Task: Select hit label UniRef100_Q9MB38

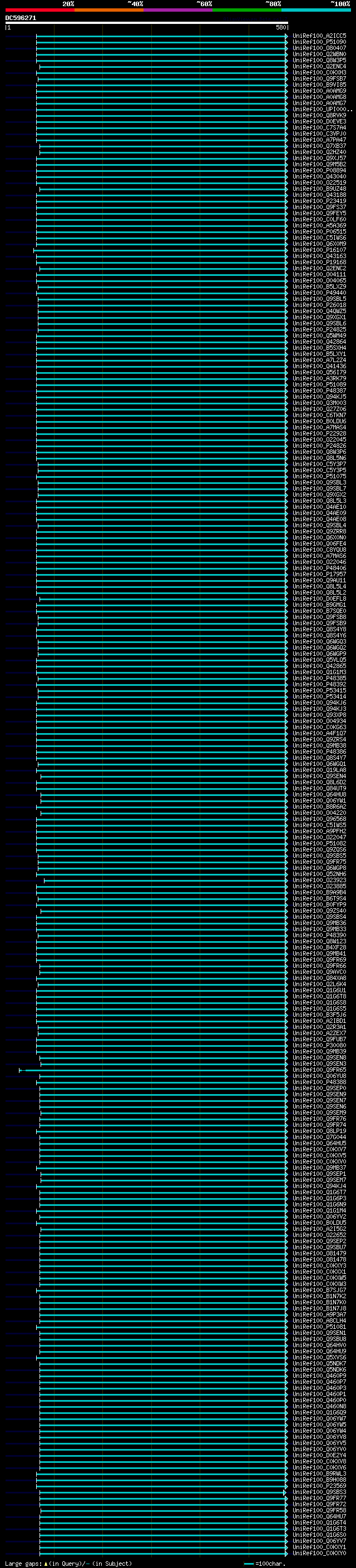Action: [x=319, y=746]
